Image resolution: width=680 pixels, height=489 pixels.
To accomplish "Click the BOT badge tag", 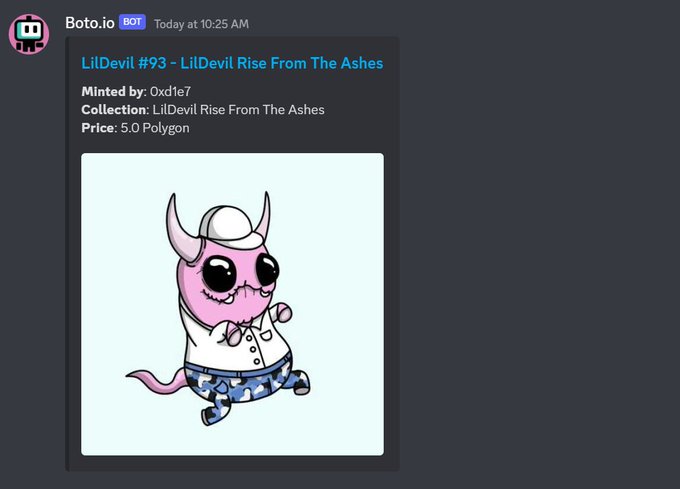I will coord(132,22).
